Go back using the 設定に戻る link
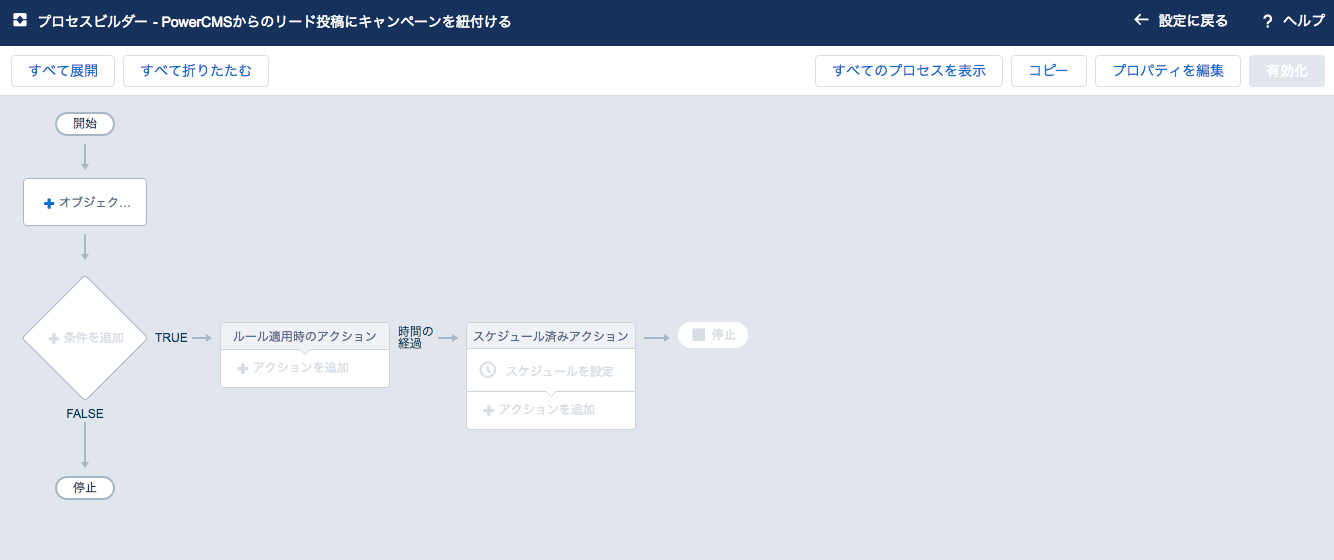 (x=1192, y=21)
